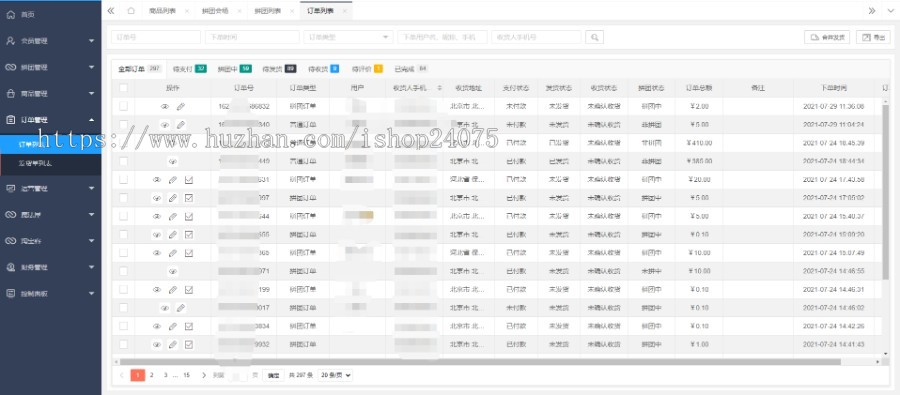Click the horizontal scrollbar below the table

click(479, 362)
